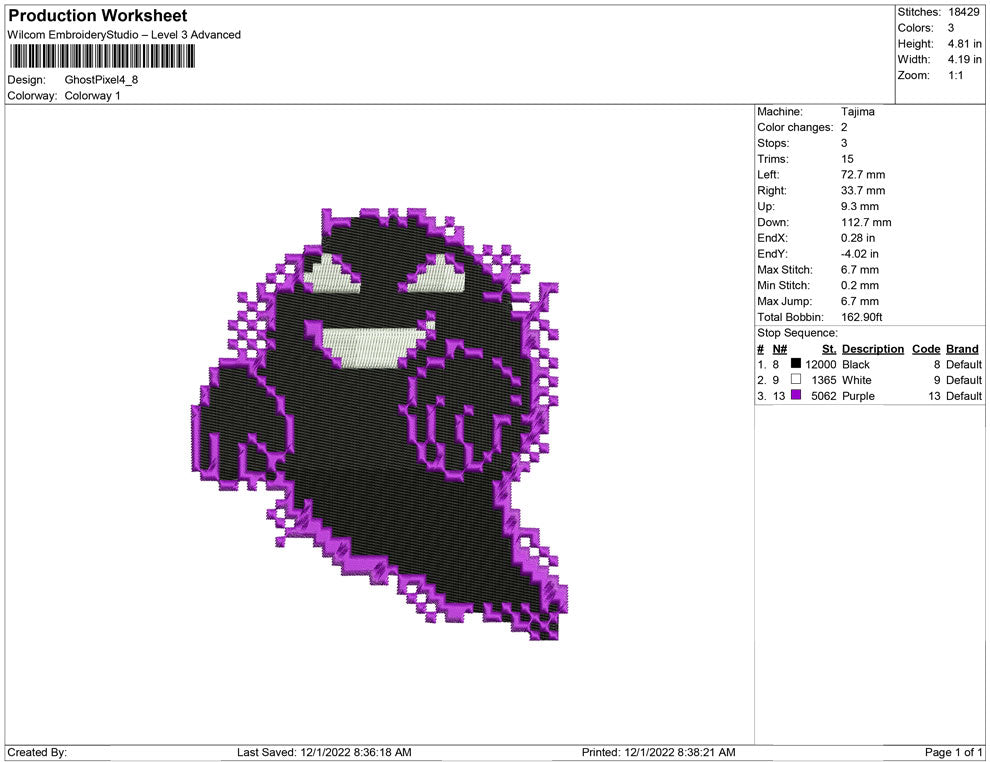The height and width of the screenshot is (762, 990).
Task: Click the barcode under the worksheet title
Action: coord(101,57)
